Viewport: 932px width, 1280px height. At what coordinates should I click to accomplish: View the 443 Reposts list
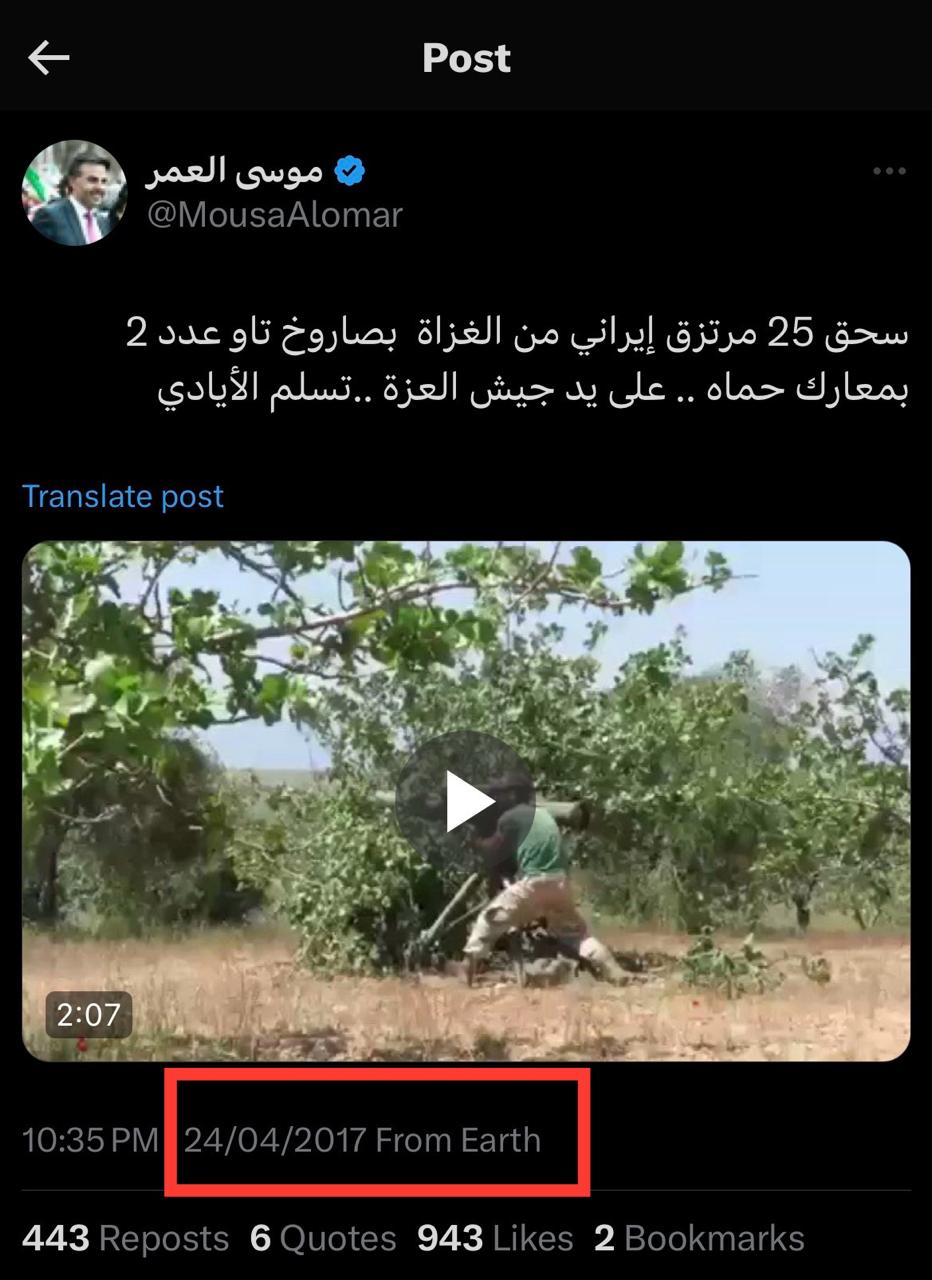(126, 1238)
